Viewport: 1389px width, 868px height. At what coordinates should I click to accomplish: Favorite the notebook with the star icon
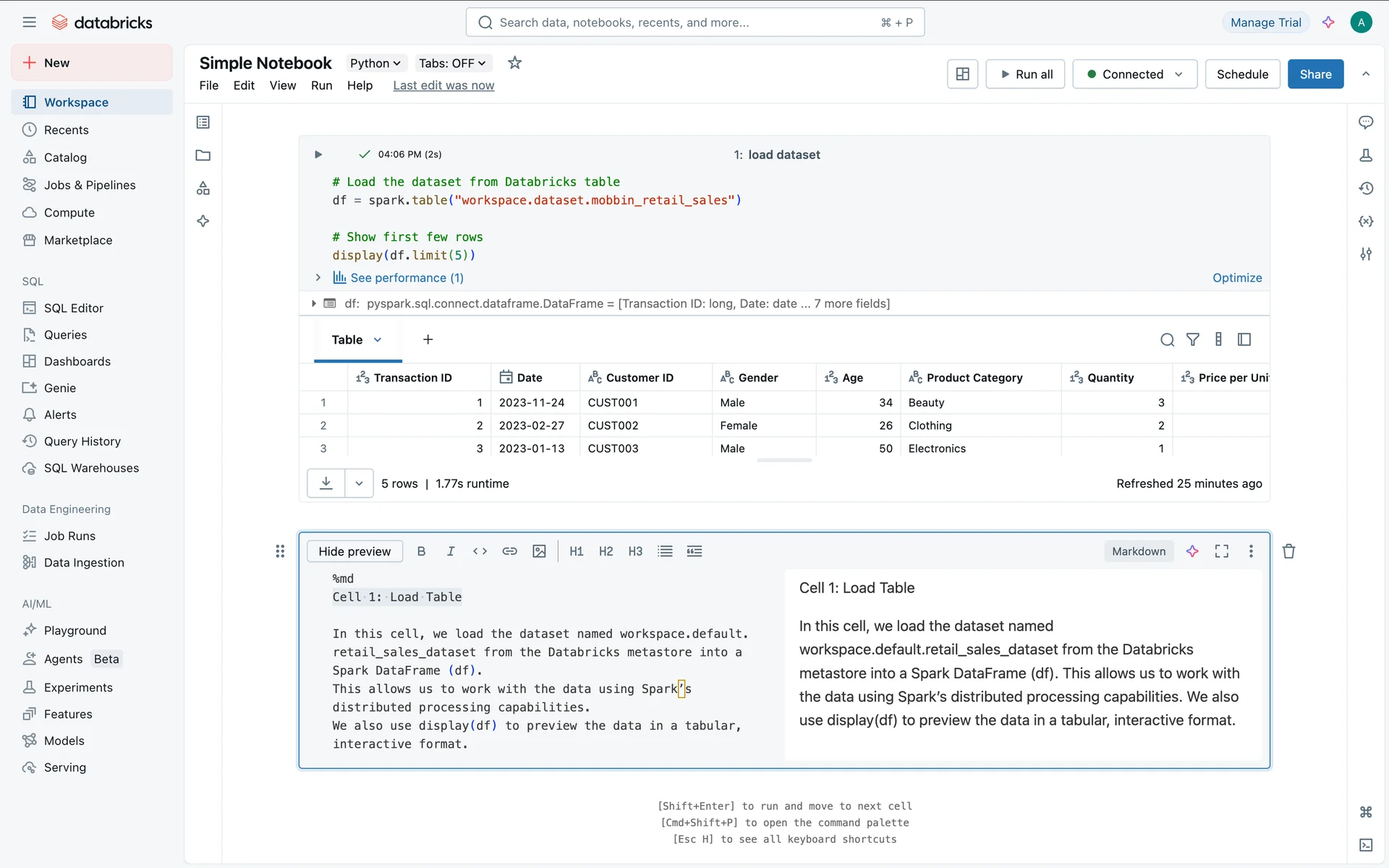[x=514, y=63]
